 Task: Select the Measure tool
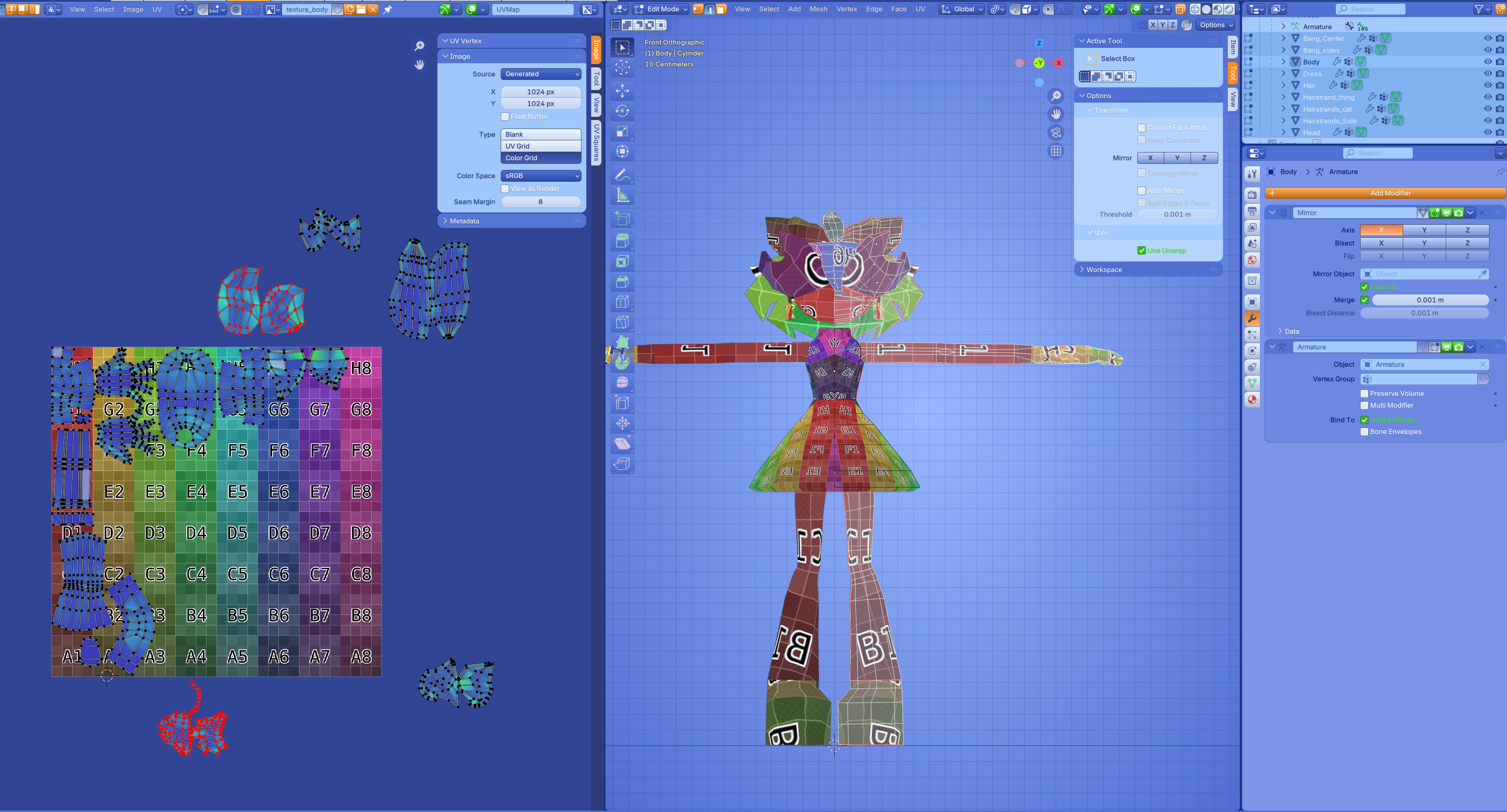(x=622, y=196)
